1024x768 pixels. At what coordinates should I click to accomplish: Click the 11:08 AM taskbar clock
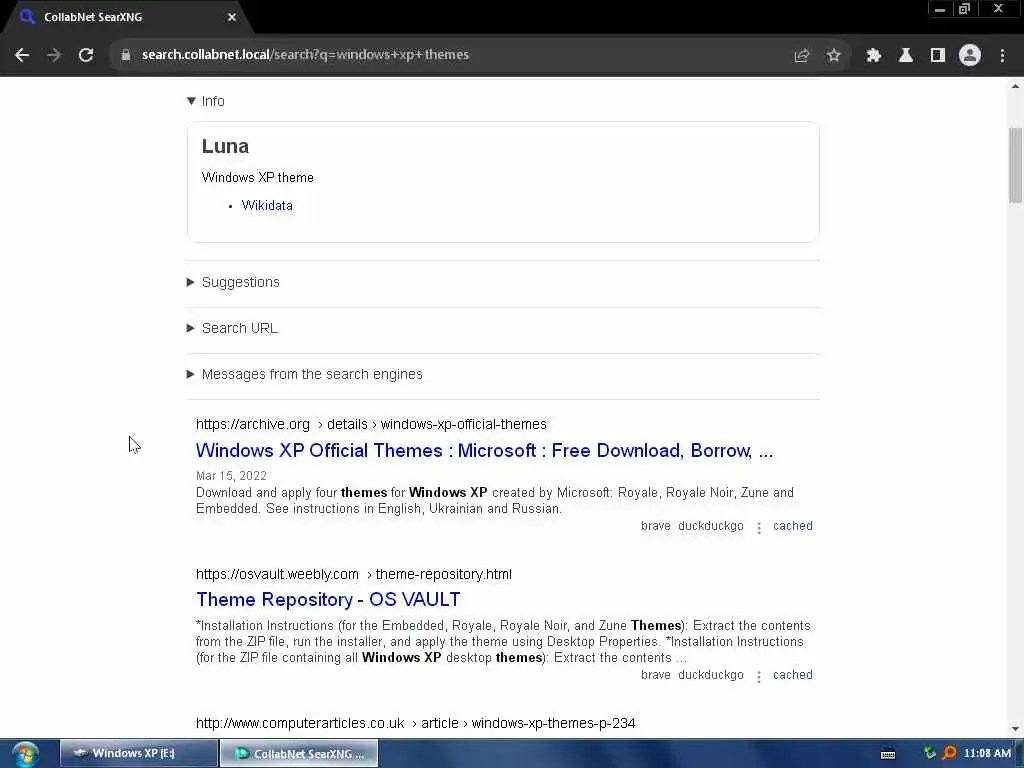click(987, 754)
